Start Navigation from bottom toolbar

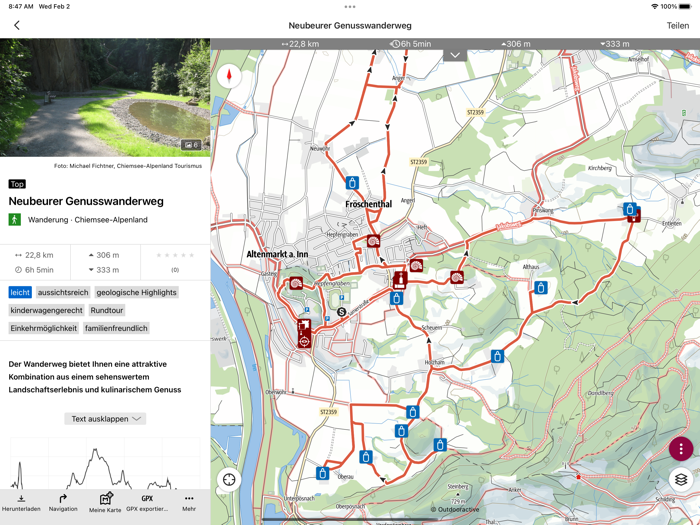point(63,503)
